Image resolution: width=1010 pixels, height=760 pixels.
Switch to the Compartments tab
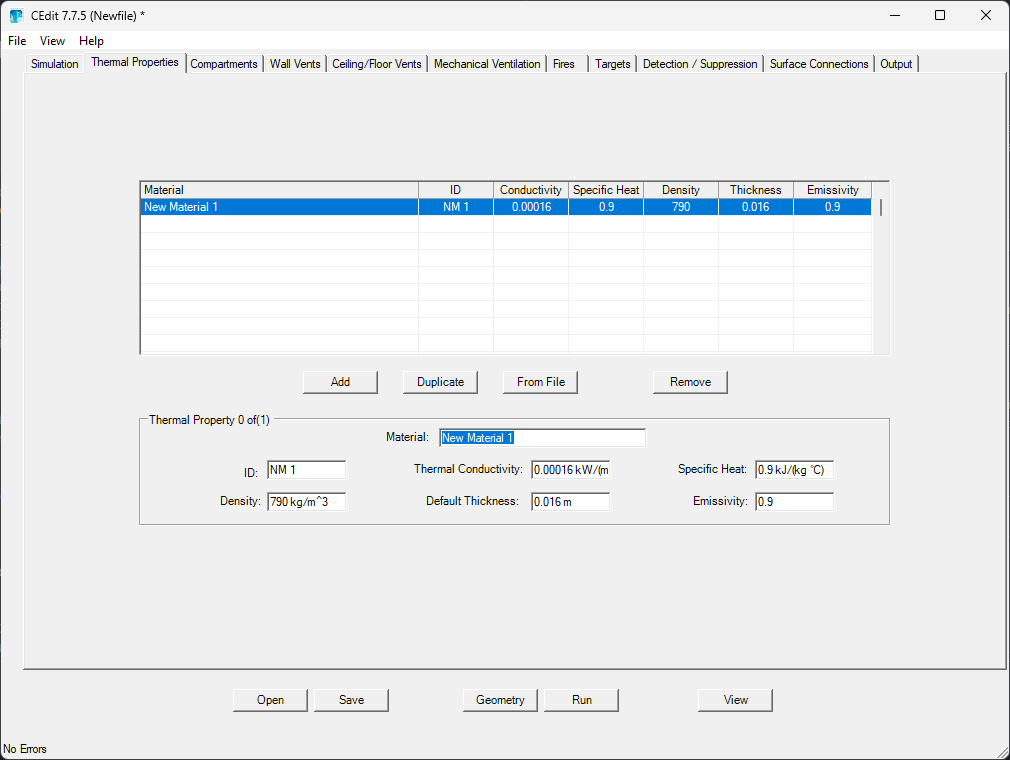click(224, 64)
